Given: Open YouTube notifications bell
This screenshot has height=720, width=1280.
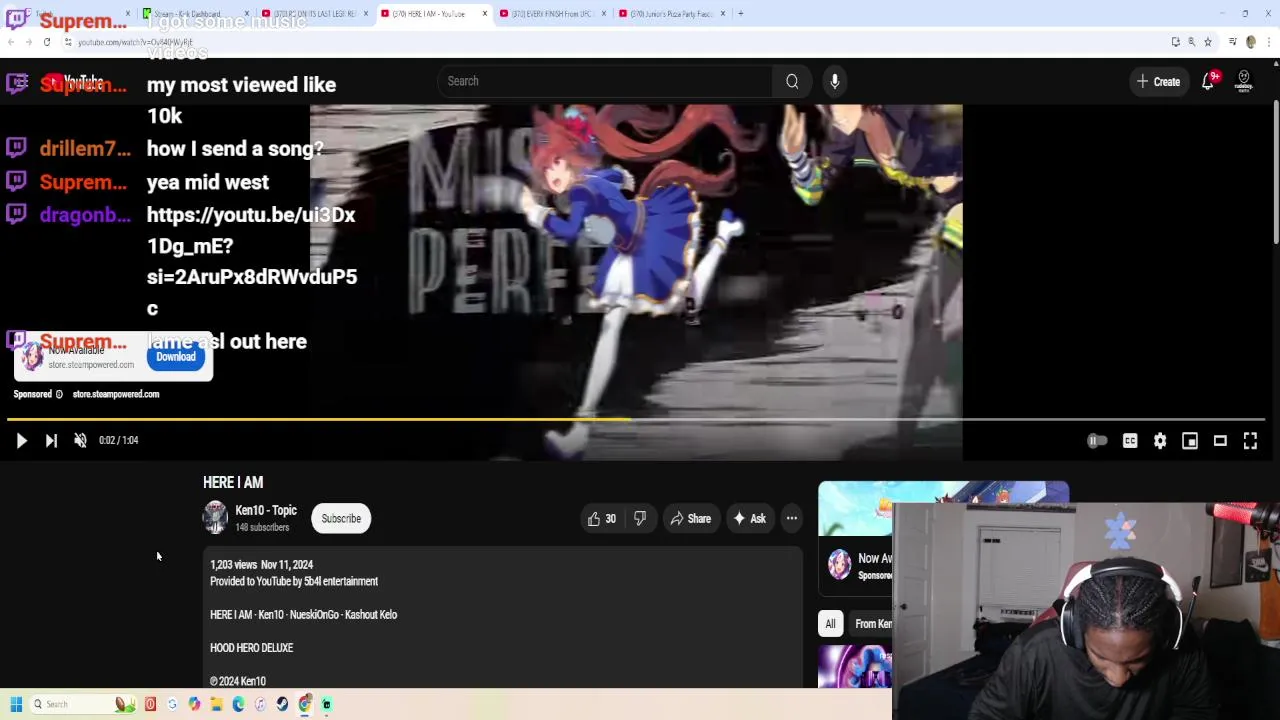Looking at the screenshot, I should [x=1208, y=82].
